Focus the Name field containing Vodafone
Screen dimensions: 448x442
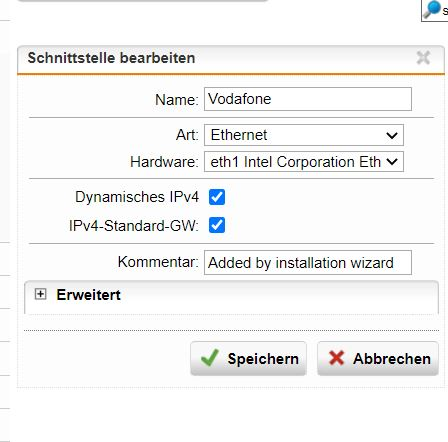tap(308, 99)
